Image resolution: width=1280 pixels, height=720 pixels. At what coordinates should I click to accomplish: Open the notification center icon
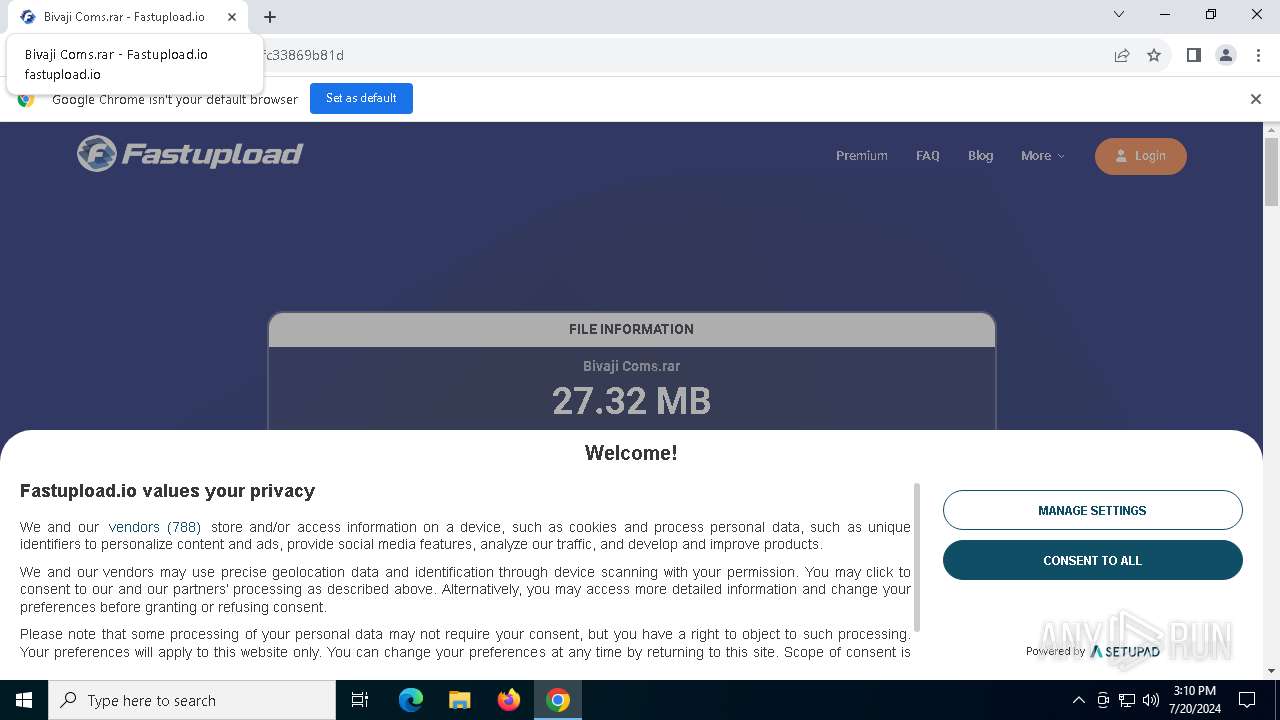(x=1247, y=700)
